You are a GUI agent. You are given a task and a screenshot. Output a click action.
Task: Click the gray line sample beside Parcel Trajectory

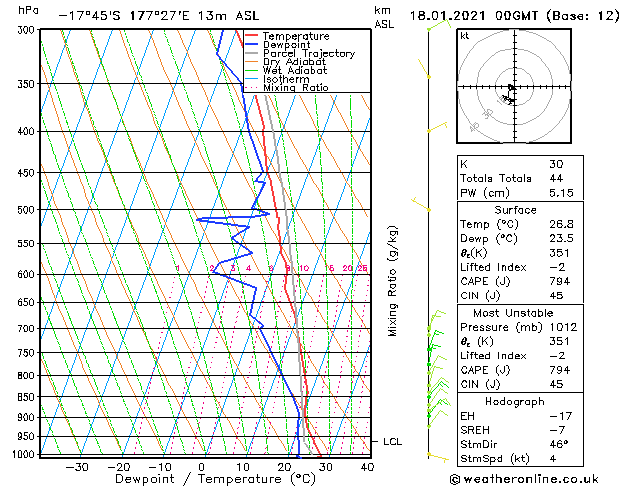252,53
